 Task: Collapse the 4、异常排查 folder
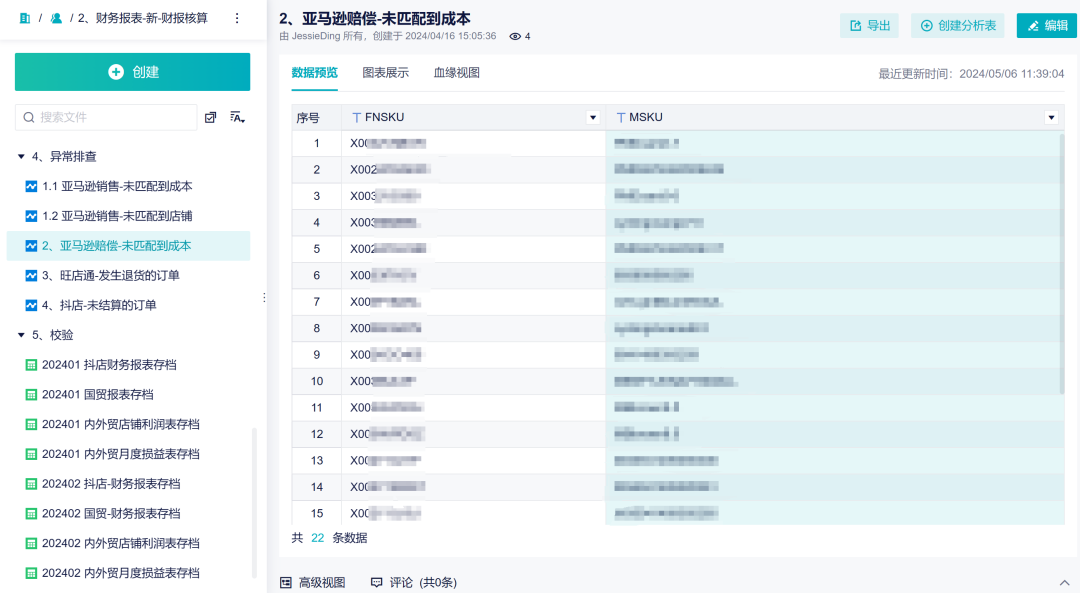pyautogui.click(x=21, y=156)
